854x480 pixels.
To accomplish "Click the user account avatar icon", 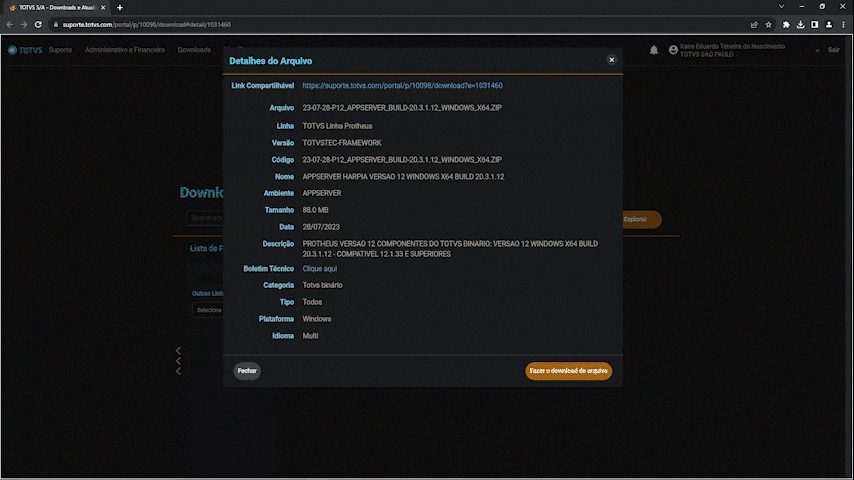I will (x=673, y=50).
